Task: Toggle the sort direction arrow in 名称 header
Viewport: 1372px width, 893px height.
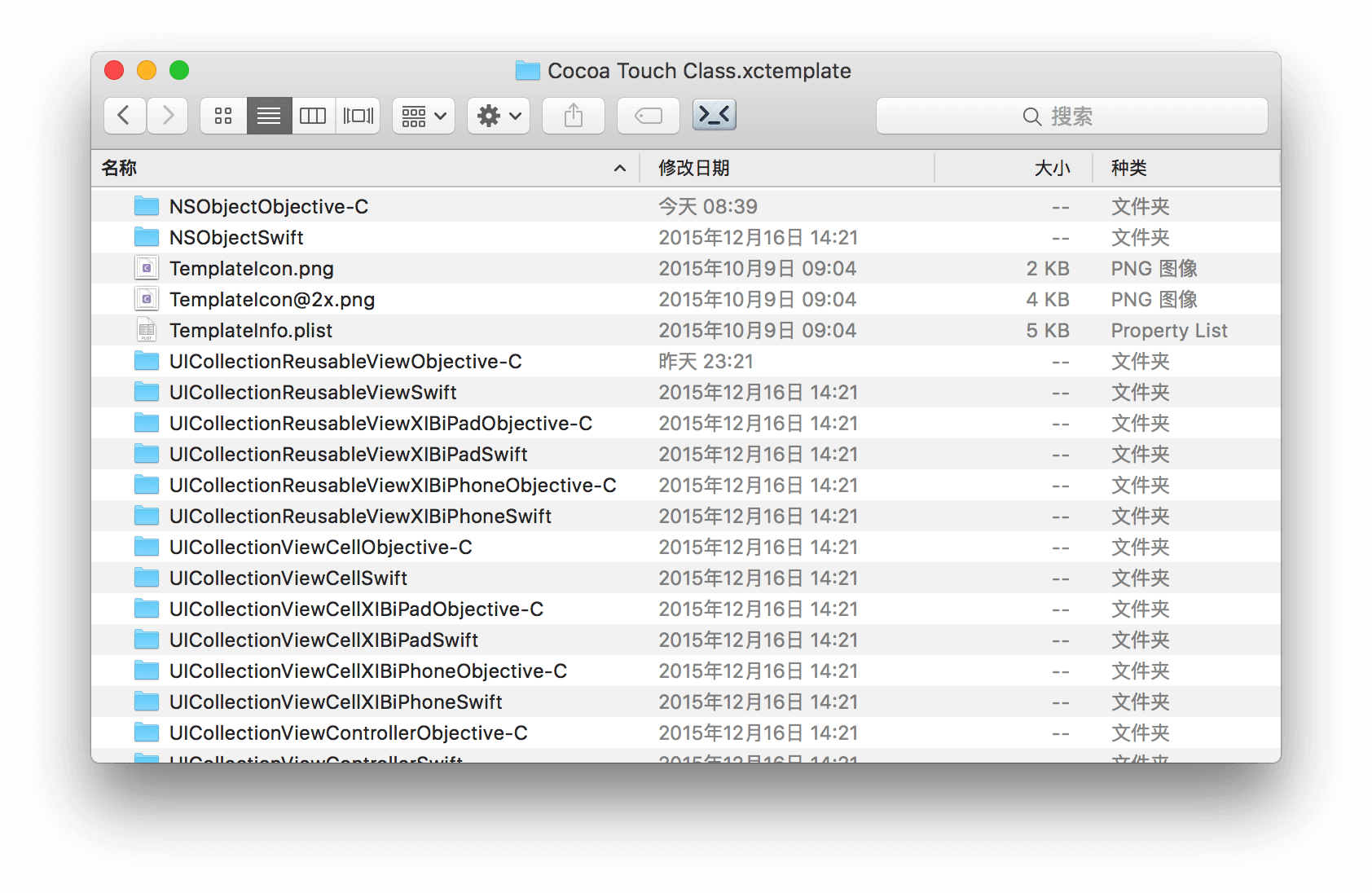Action: pos(620,168)
